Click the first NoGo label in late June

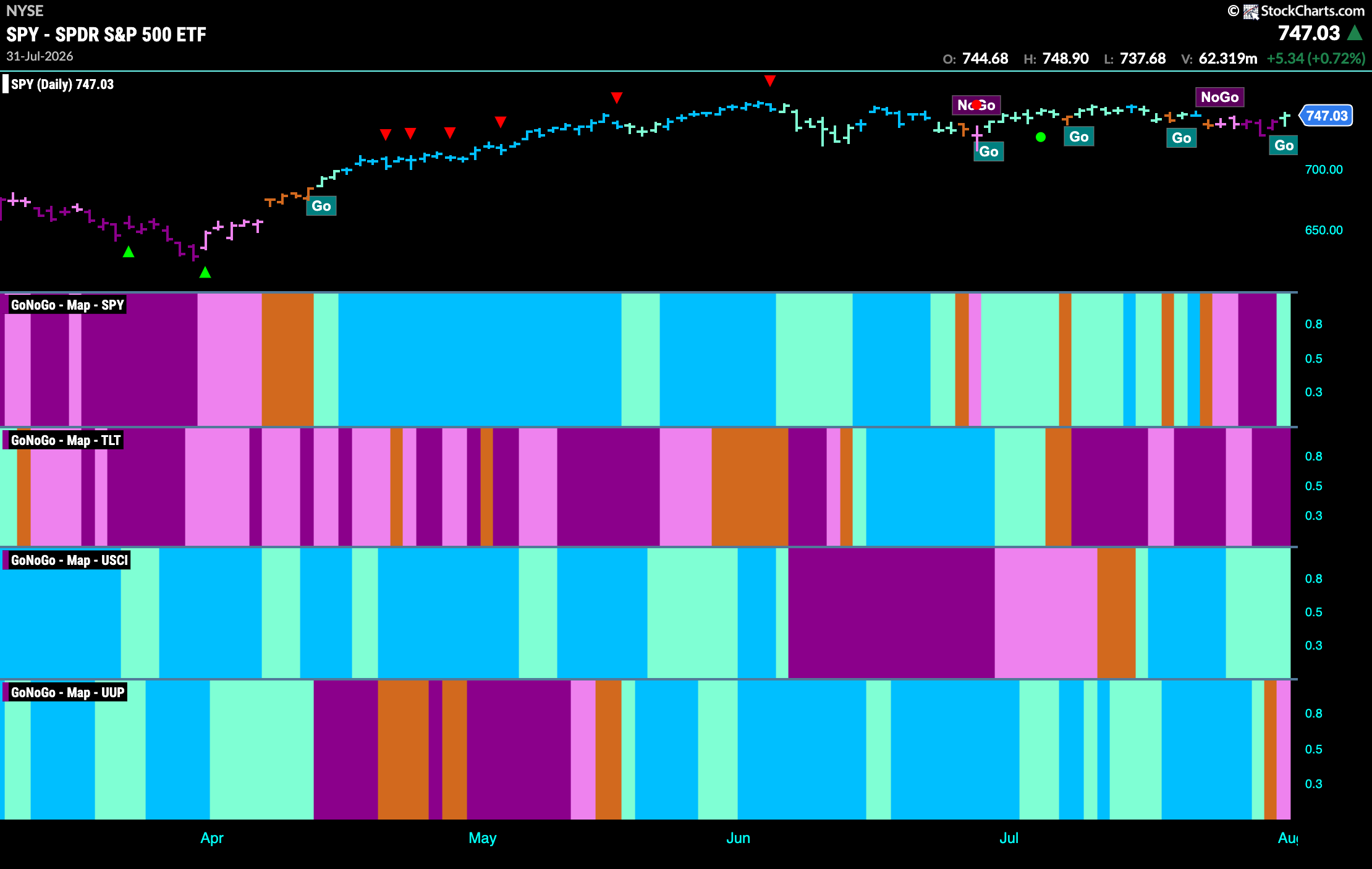pos(976,105)
